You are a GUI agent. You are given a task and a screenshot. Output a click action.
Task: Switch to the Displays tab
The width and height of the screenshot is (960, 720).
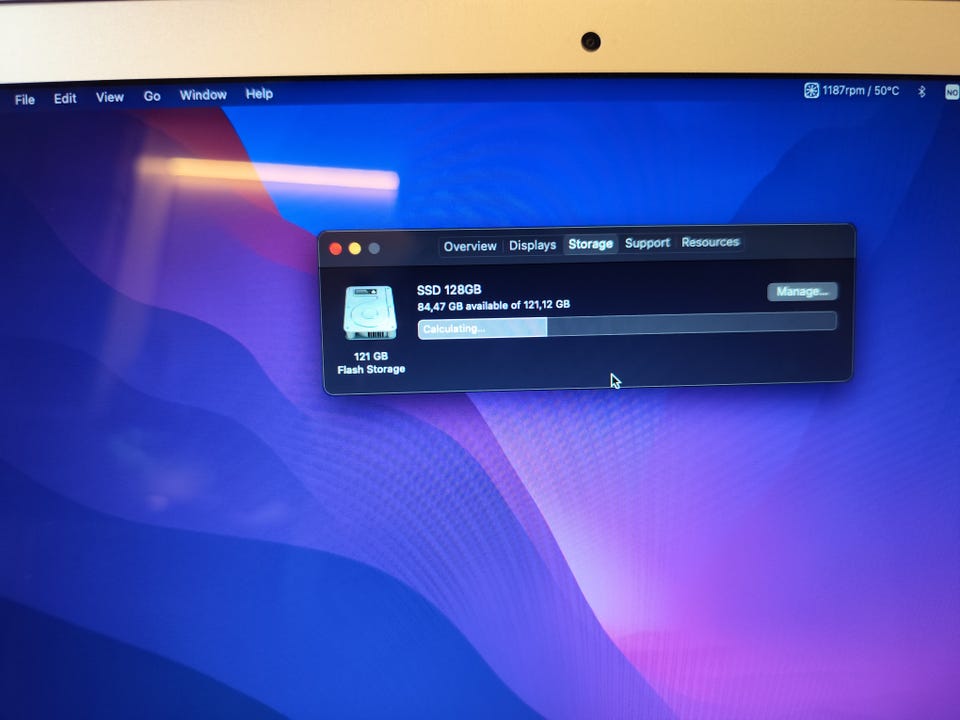pyautogui.click(x=533, y=245)
